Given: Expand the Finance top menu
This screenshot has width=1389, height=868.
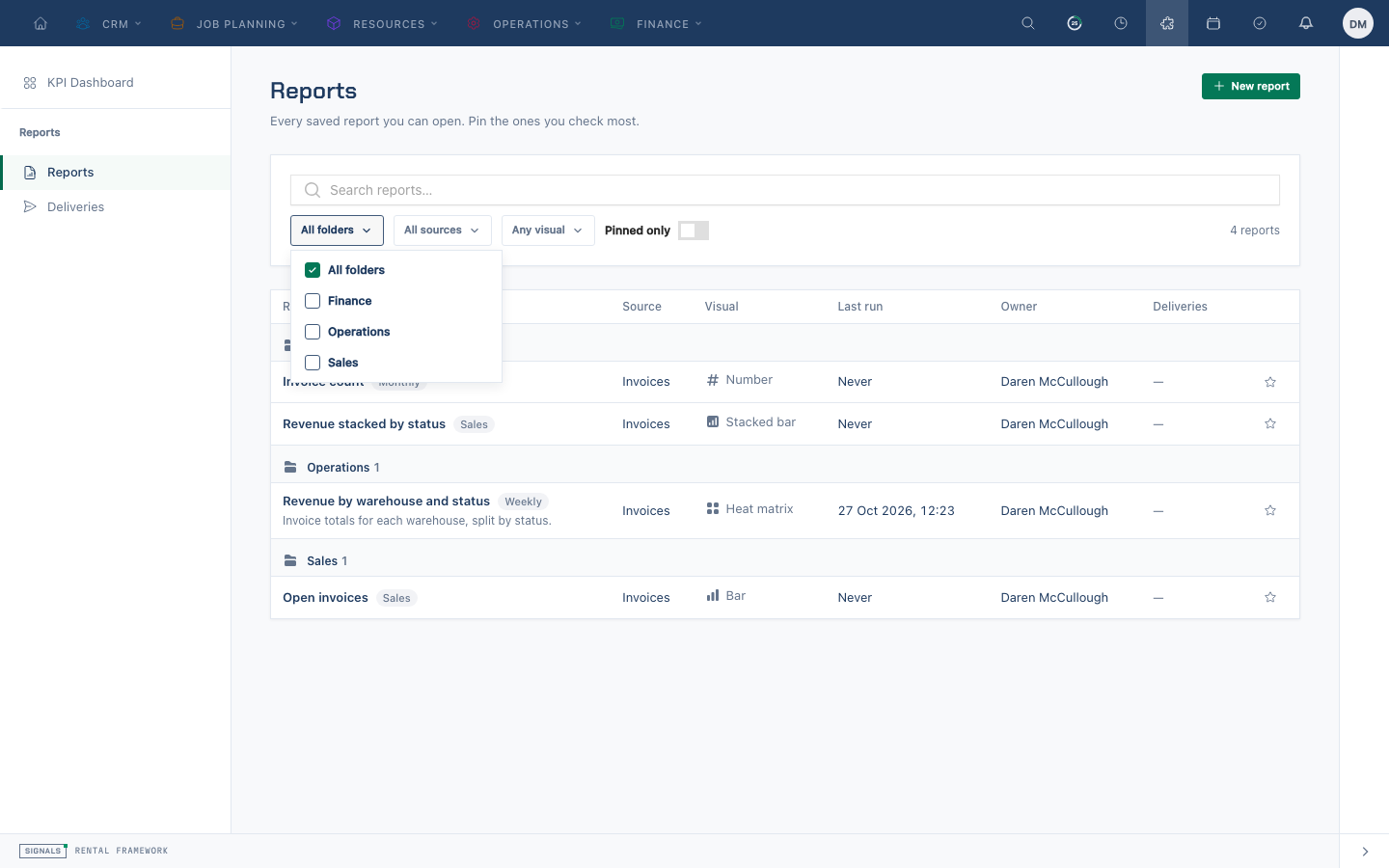Looking at the screenshot, I should click(656, 23).
